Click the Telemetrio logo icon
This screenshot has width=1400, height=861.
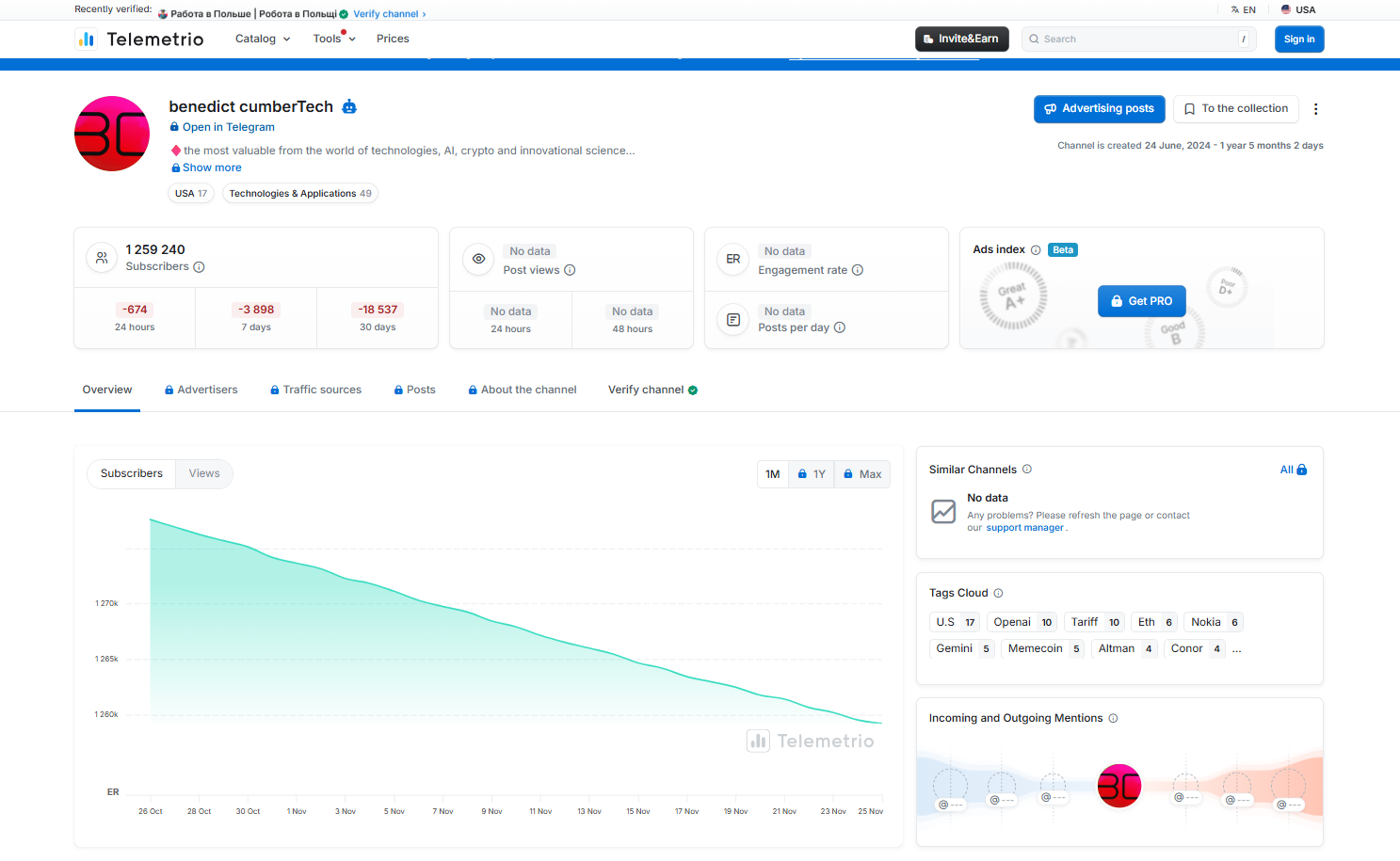click(86, 39)
